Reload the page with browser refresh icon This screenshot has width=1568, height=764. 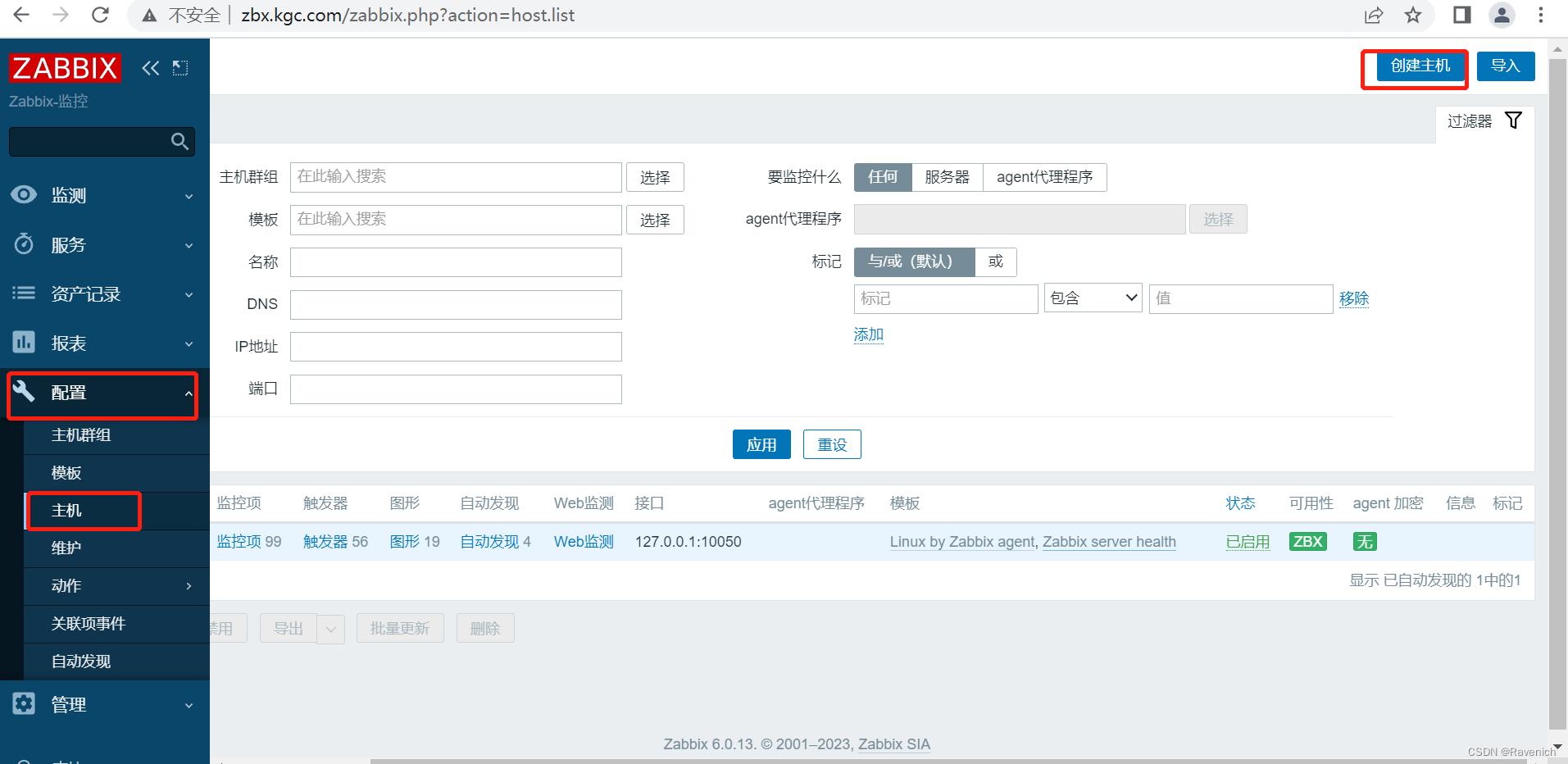point(100,15)
